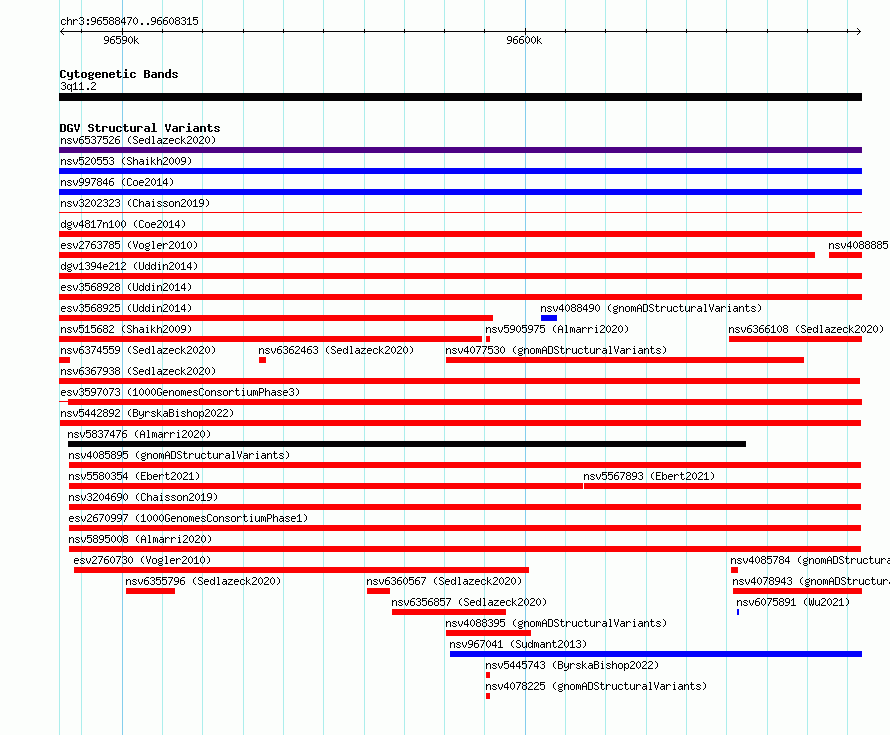
Task: Select nsv6355796 (Sedlazeck2020) red bar
Action: coord(150,591)
